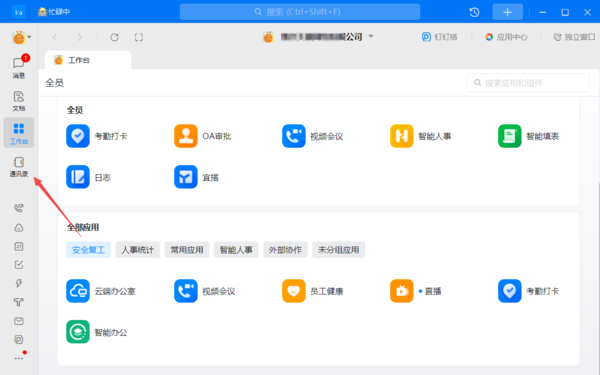Open the T-shaped sidebar icon
The width and height of the screenshot is (600, 375).
[x=19, y=302]
